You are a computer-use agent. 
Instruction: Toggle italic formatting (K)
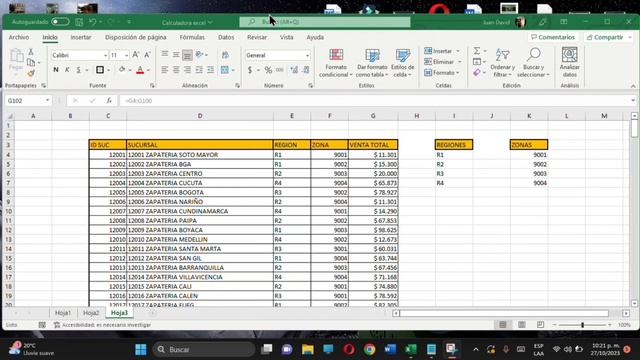click(67, 70)
